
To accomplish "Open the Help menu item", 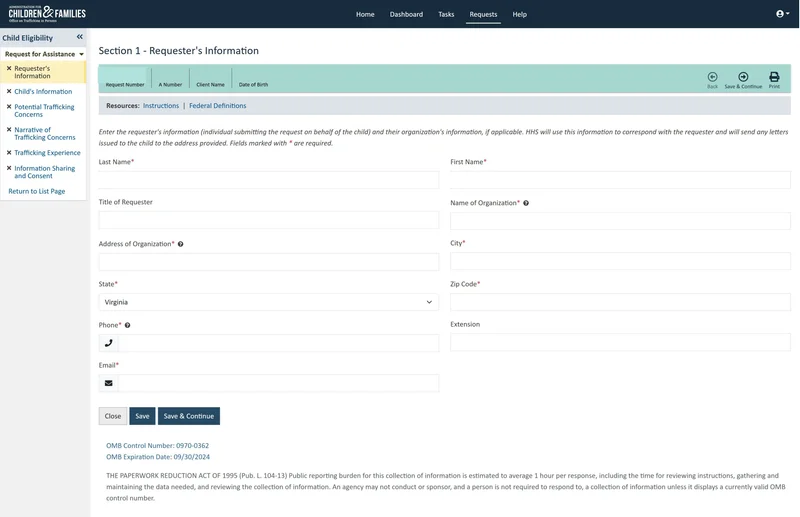I will 519,14.
